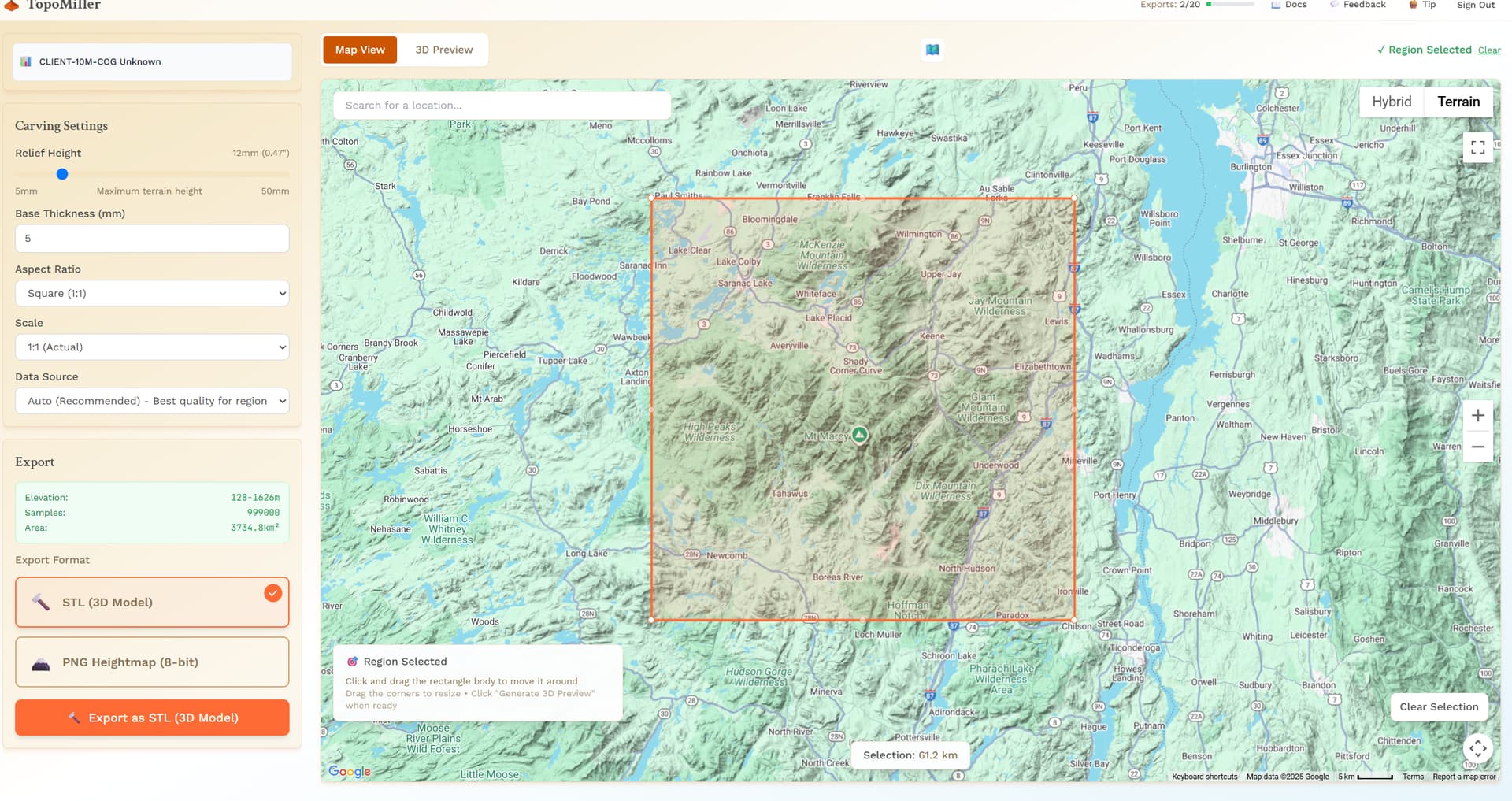Select the Map View tab
This screenshot has height=801, width=1512.
(x=360, y=50)
